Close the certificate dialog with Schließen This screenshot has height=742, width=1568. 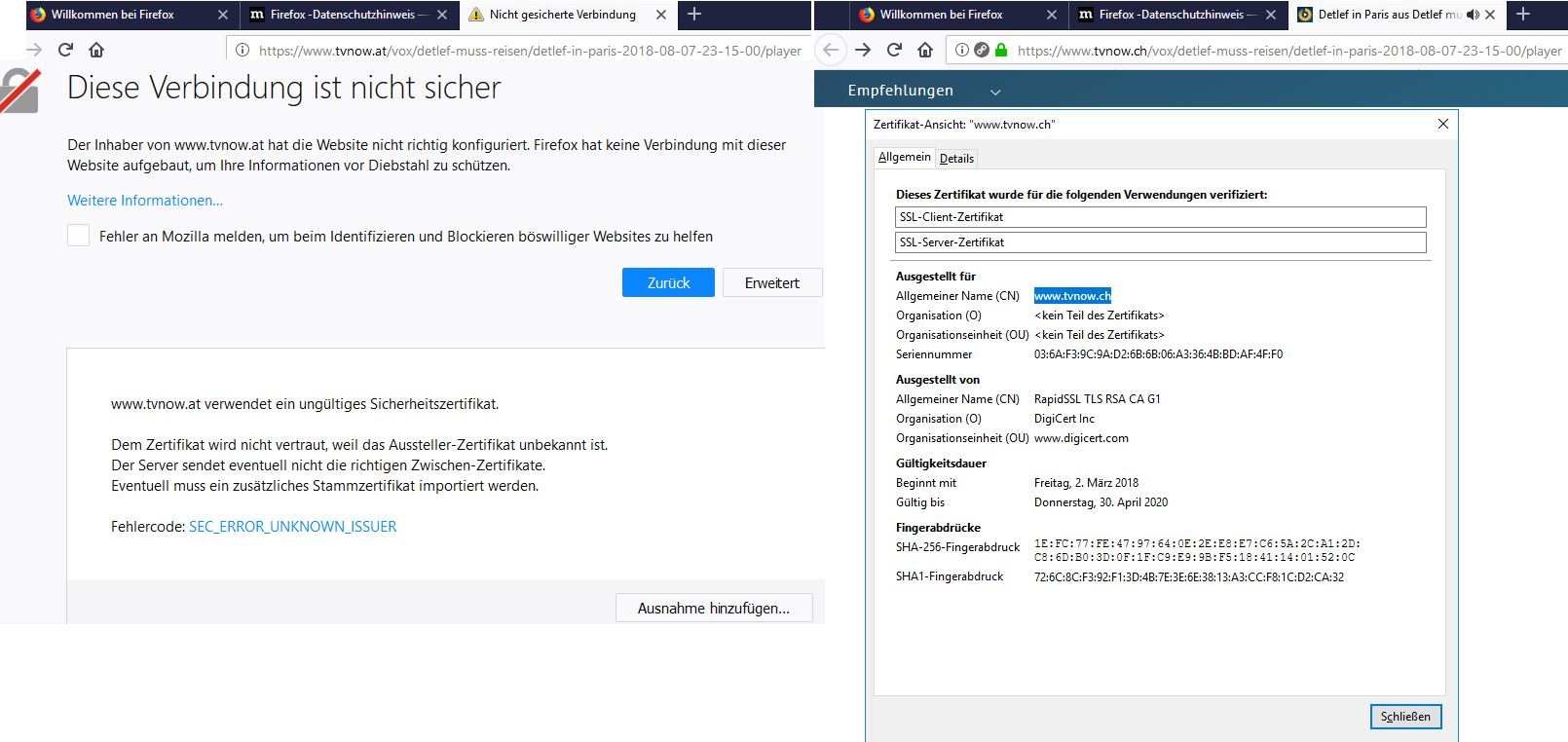click(1405, 717)
